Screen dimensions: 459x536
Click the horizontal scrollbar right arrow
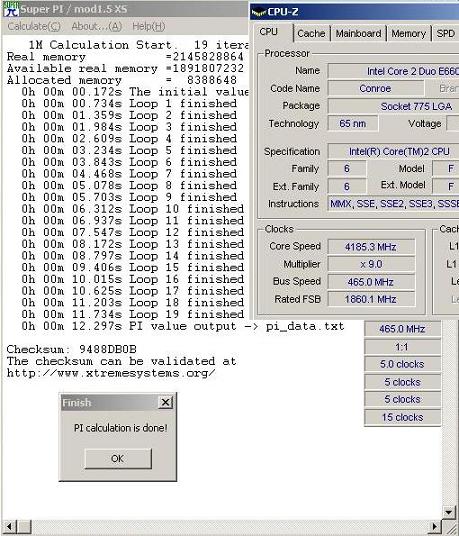(x=435, y=527)
